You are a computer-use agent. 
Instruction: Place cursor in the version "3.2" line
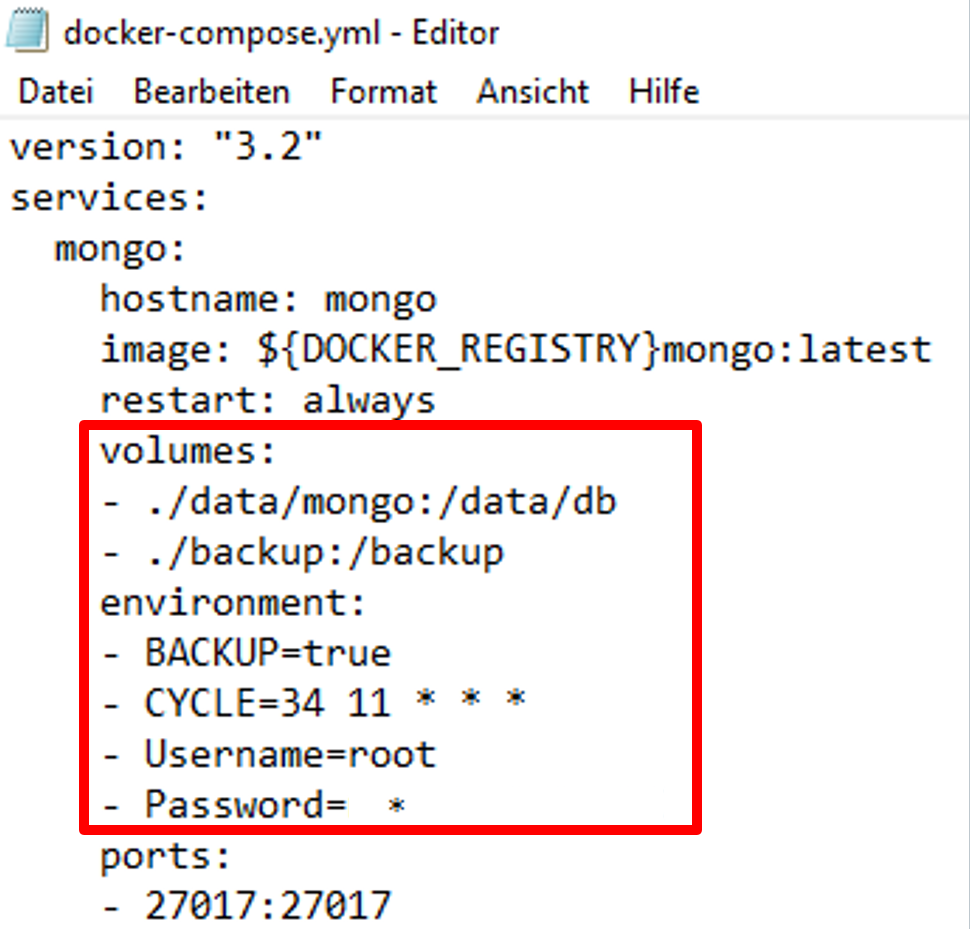coord(167,148)
